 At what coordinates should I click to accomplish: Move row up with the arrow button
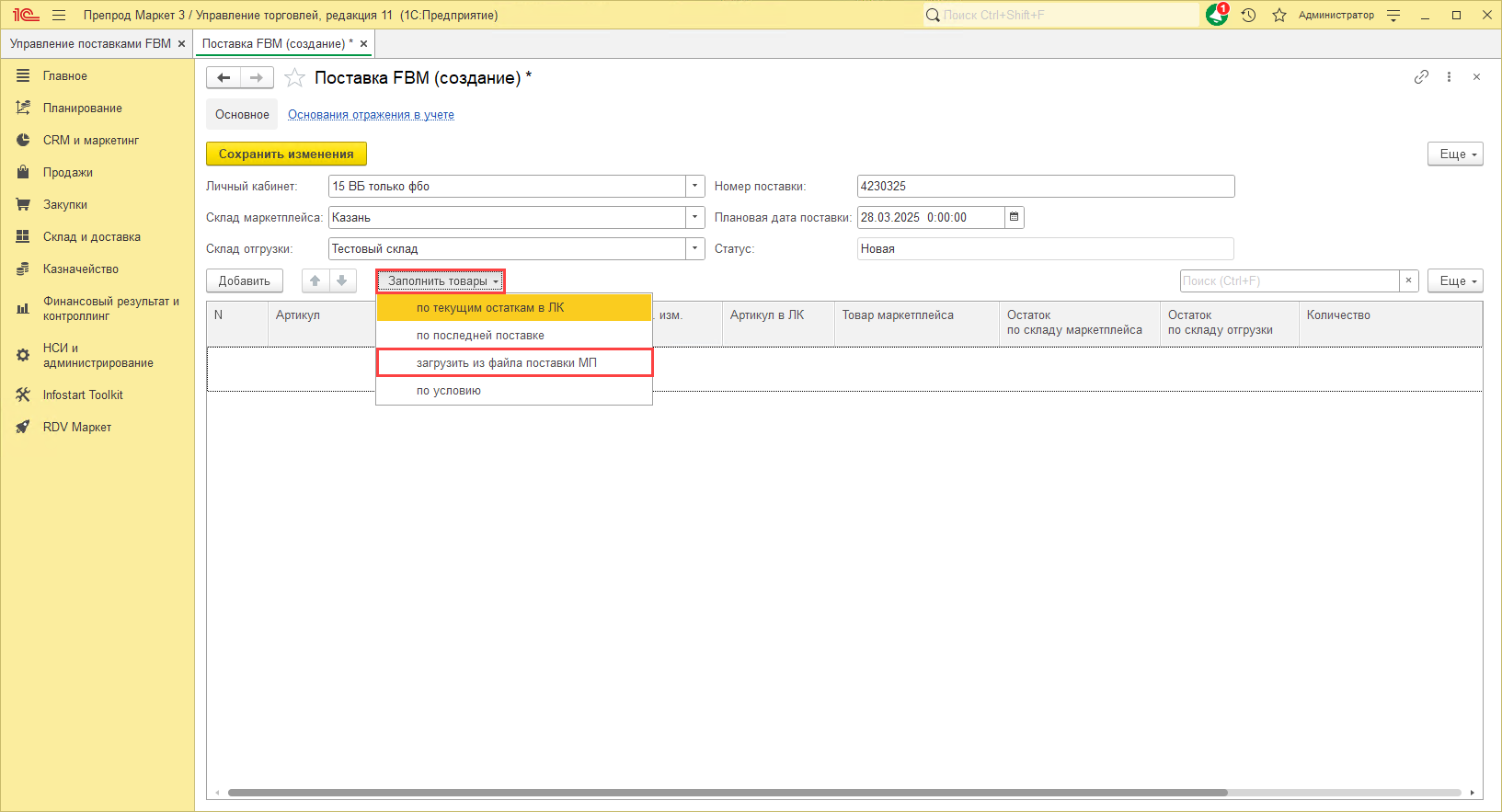click(315, 280)
